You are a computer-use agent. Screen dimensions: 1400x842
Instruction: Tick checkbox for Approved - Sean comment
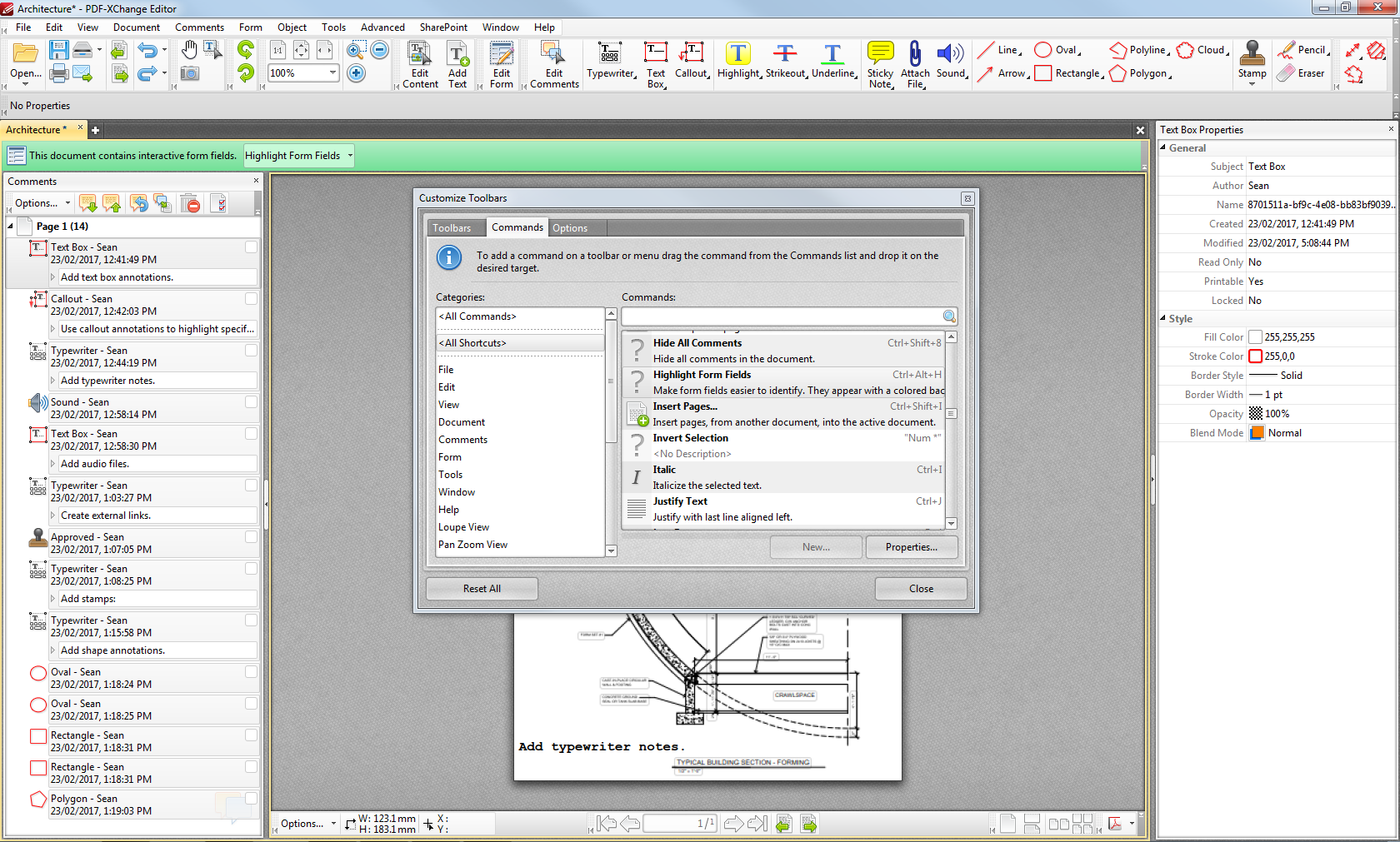tap(251, 537)
